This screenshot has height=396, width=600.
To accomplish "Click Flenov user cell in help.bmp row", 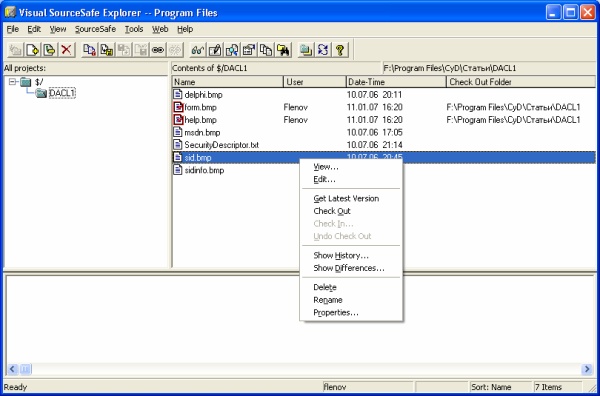I will click(x=295, y=120).
